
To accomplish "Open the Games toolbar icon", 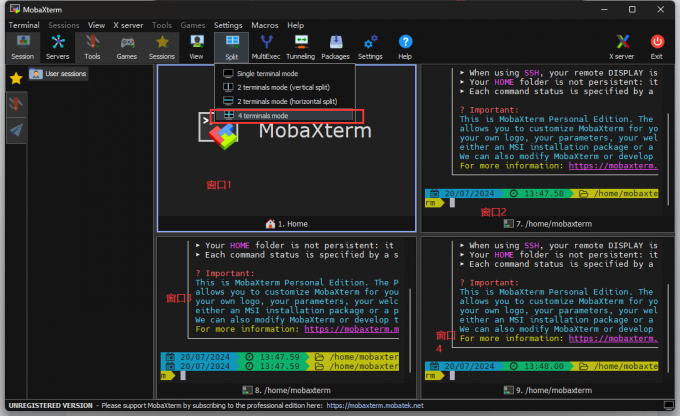I will (127, 47).
